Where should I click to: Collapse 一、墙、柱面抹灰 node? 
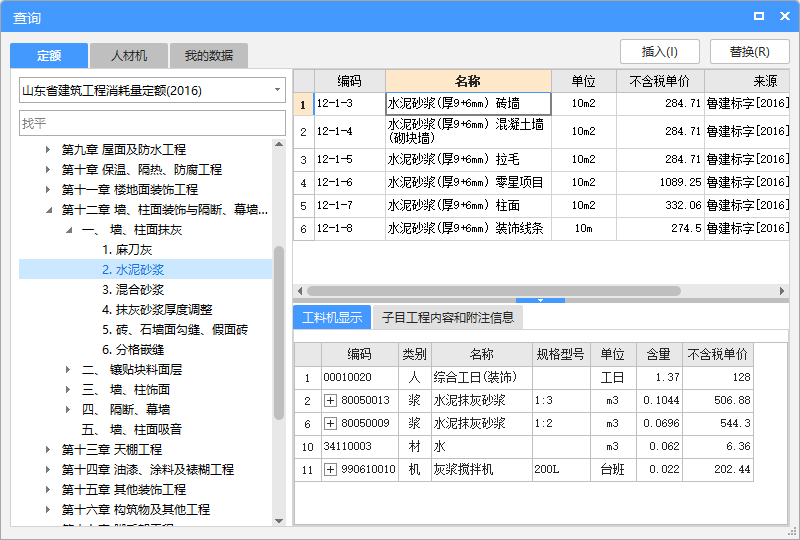coord(69,230)
